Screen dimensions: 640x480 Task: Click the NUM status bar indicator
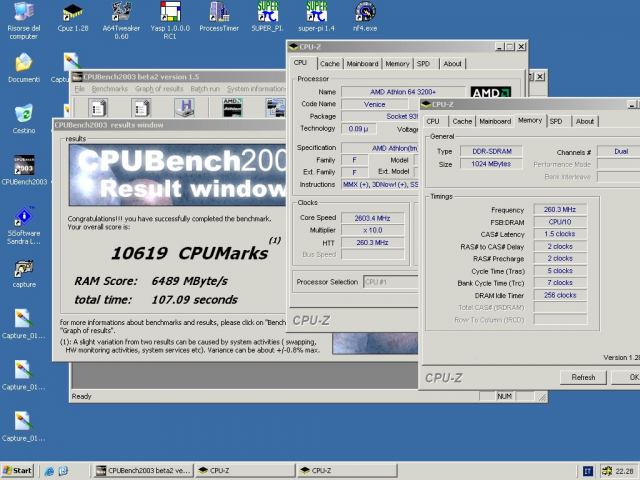[x=504, y=396]
